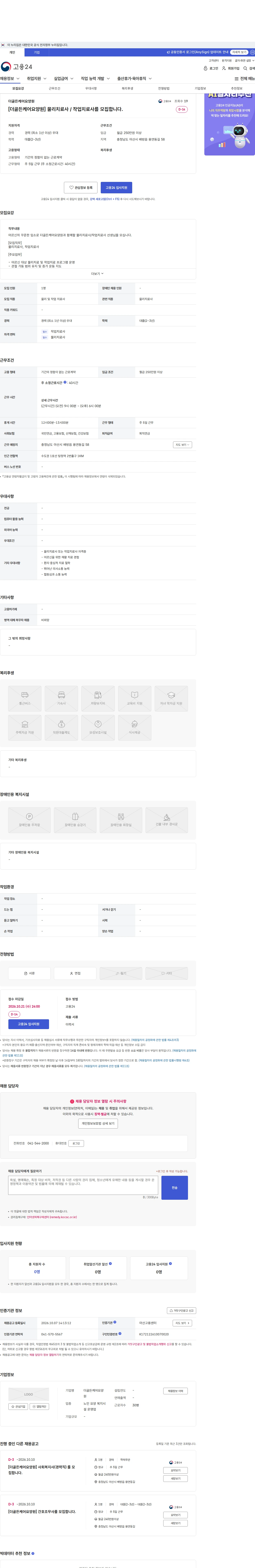The height and width of the screenshot is (1568, 255).
Task: Show info tooltip beside 빅데이터 추천 정보
Action: pos(33,1553)
